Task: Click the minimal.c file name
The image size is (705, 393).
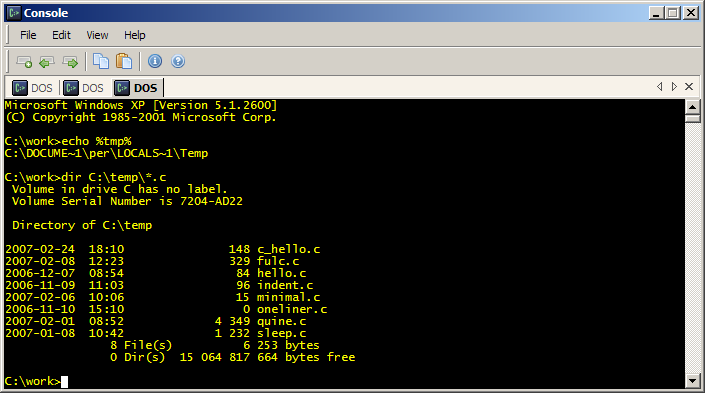Action: 288,297
